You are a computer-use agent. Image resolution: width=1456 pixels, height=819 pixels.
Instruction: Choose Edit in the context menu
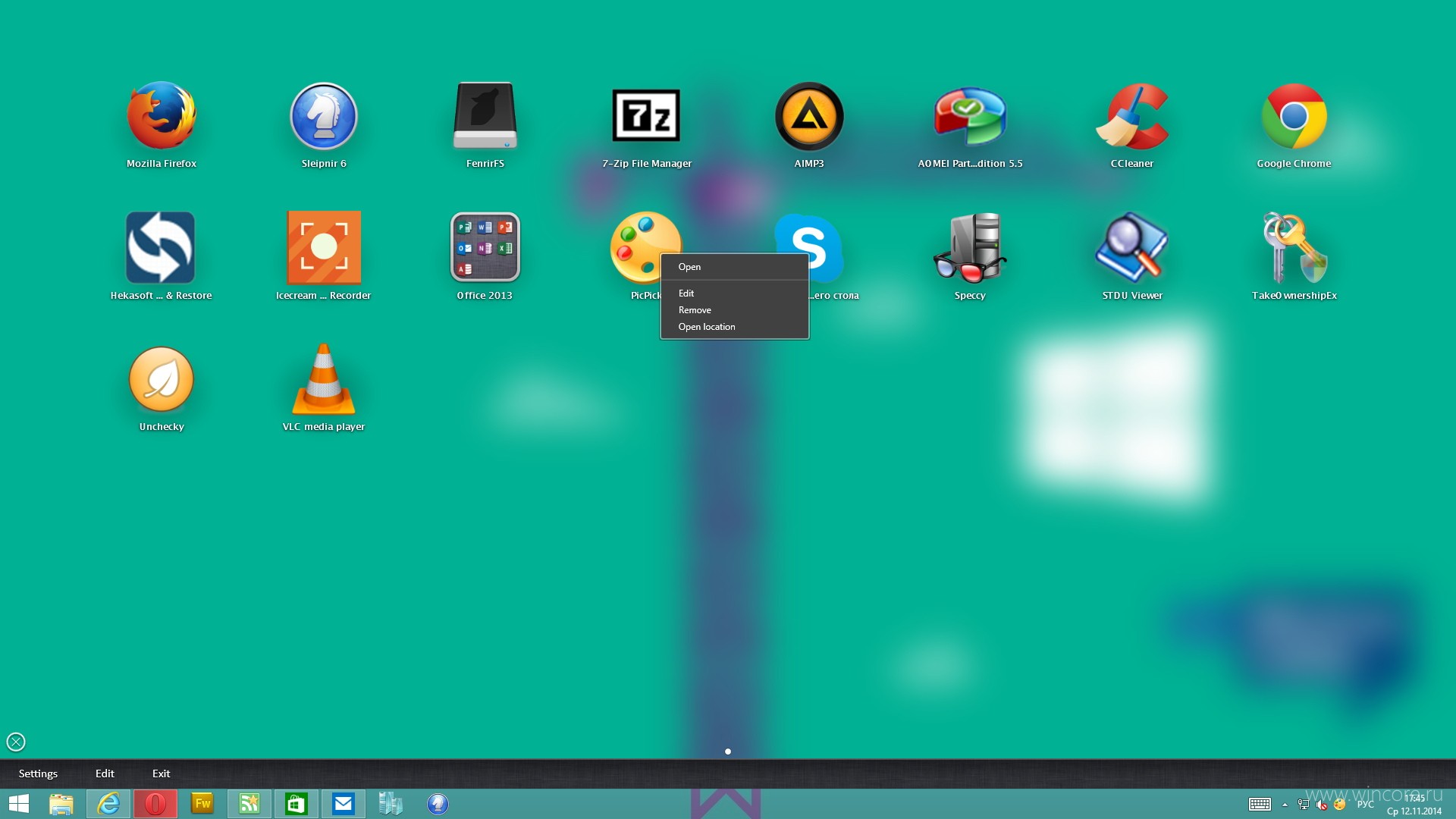pos(734,293)
